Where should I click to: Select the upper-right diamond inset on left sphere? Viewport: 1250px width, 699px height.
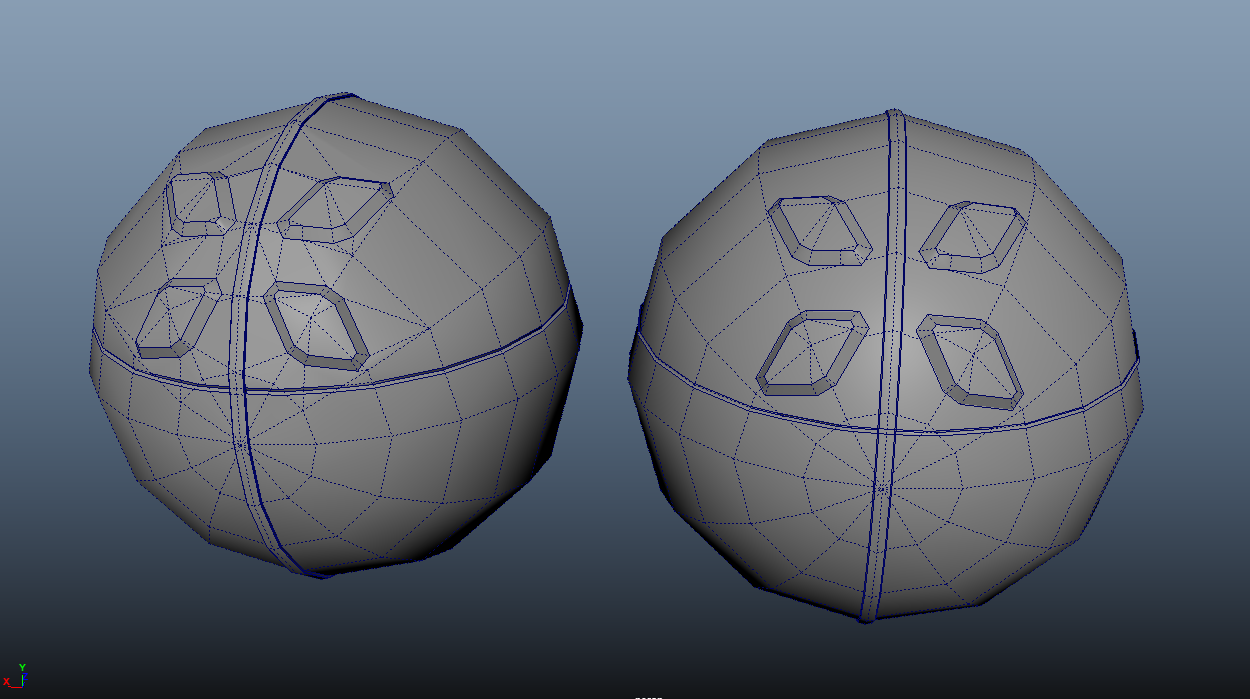tap(335, 209)
